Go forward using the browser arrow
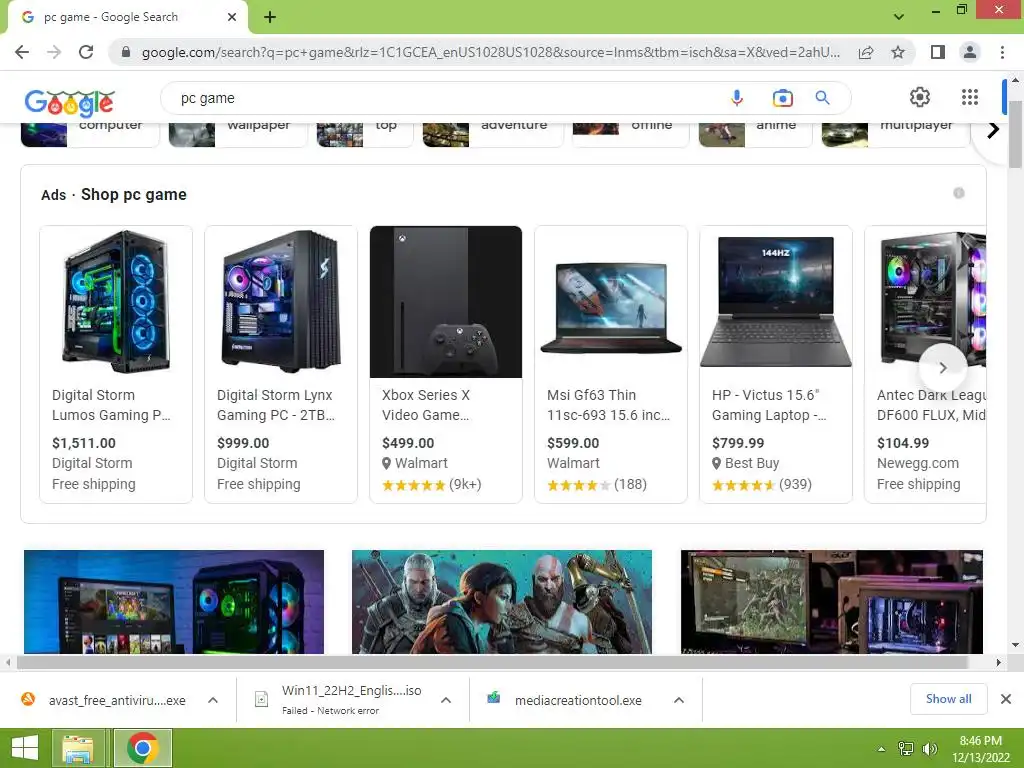1024x768 pixels. coord(54,52)
